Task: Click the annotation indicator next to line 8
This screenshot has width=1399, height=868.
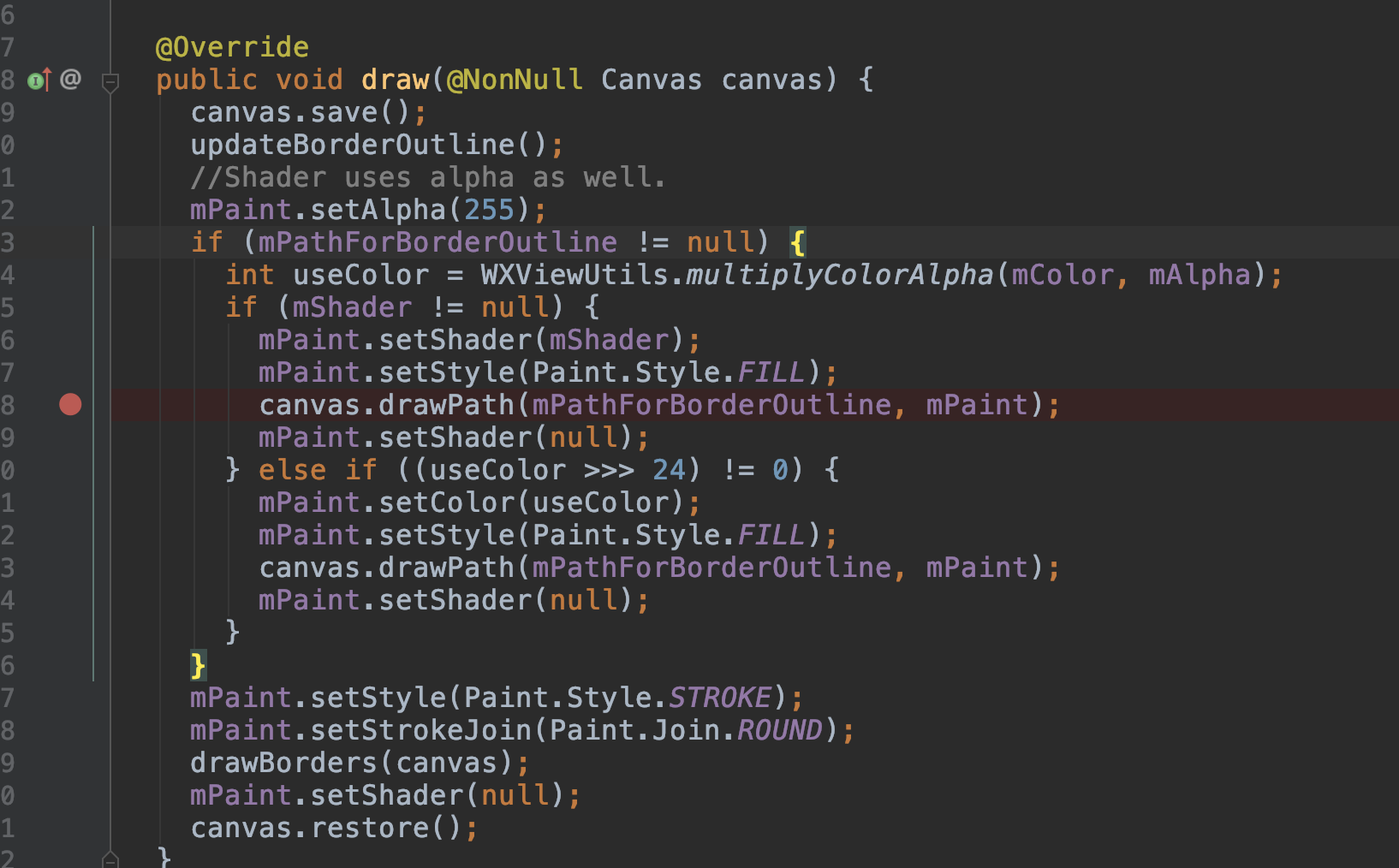Action: point(72,80)
